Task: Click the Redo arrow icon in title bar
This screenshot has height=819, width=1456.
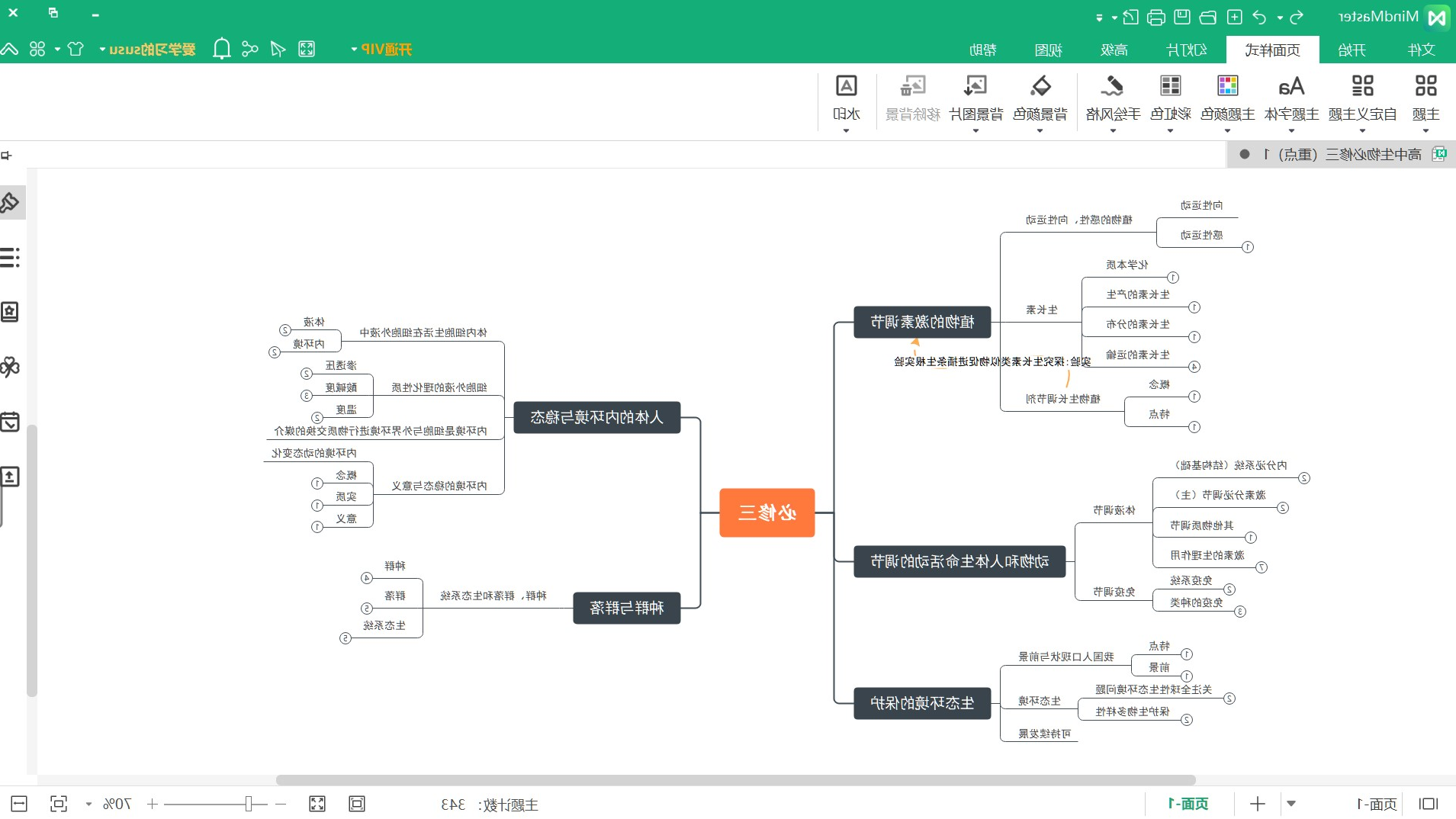Action: pos(1259,17)
